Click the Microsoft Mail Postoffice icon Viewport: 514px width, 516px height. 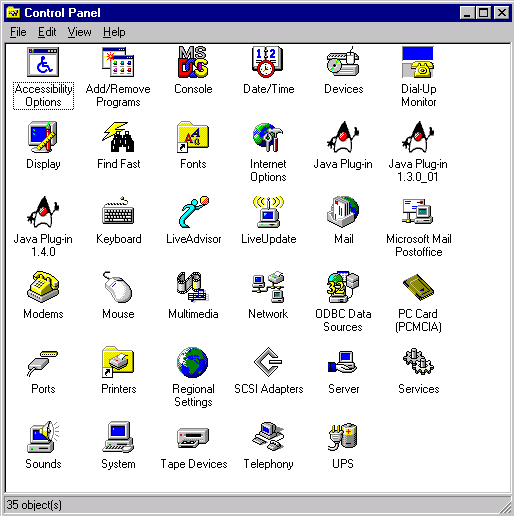[x=418, y=212]
